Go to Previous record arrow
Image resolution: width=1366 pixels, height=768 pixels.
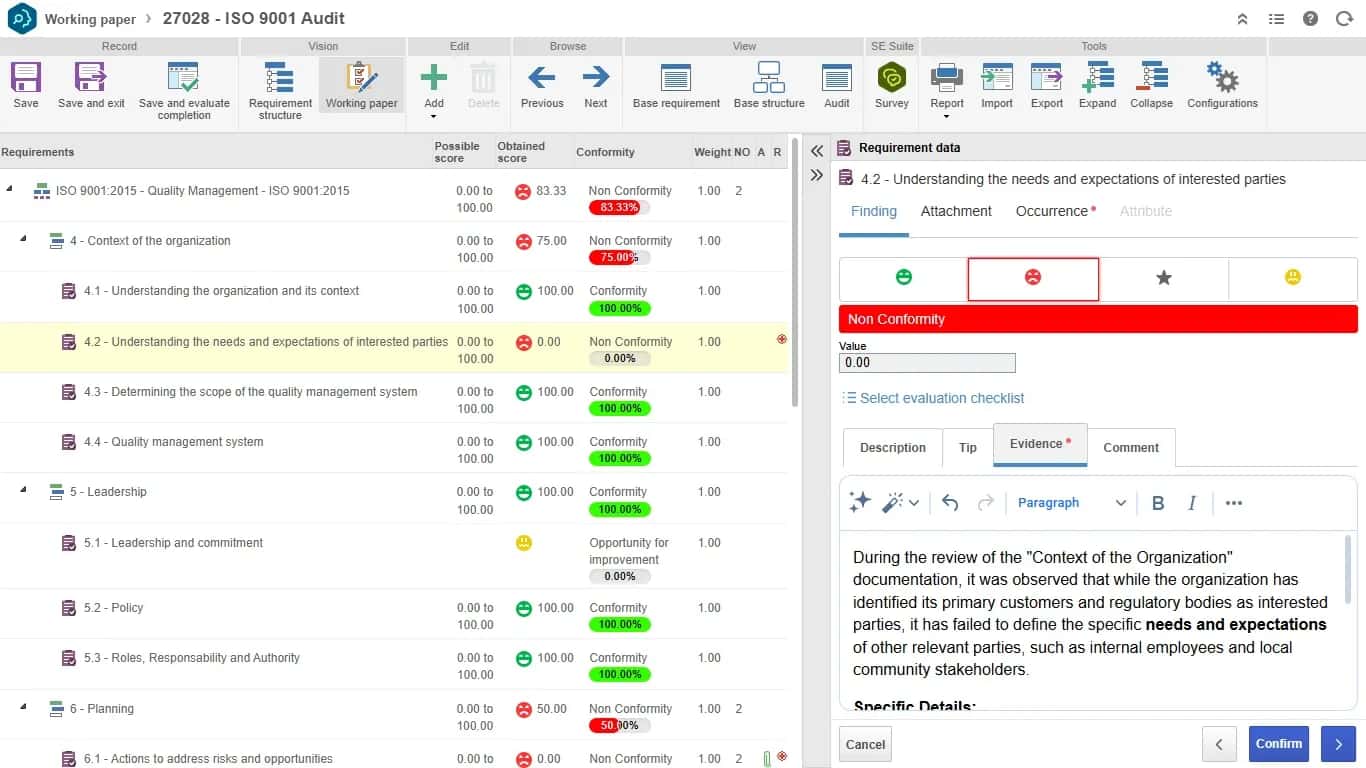point(542,77)
